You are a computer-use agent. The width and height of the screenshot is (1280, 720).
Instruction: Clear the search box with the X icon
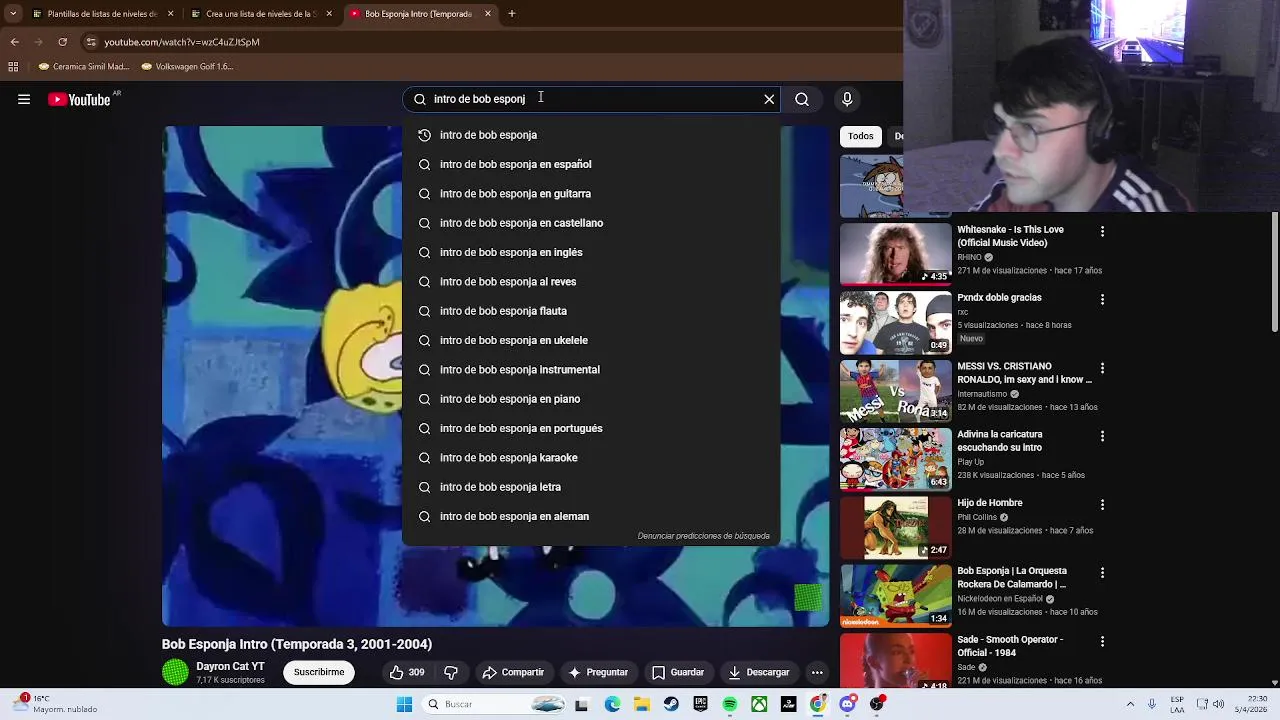[769, 99]
